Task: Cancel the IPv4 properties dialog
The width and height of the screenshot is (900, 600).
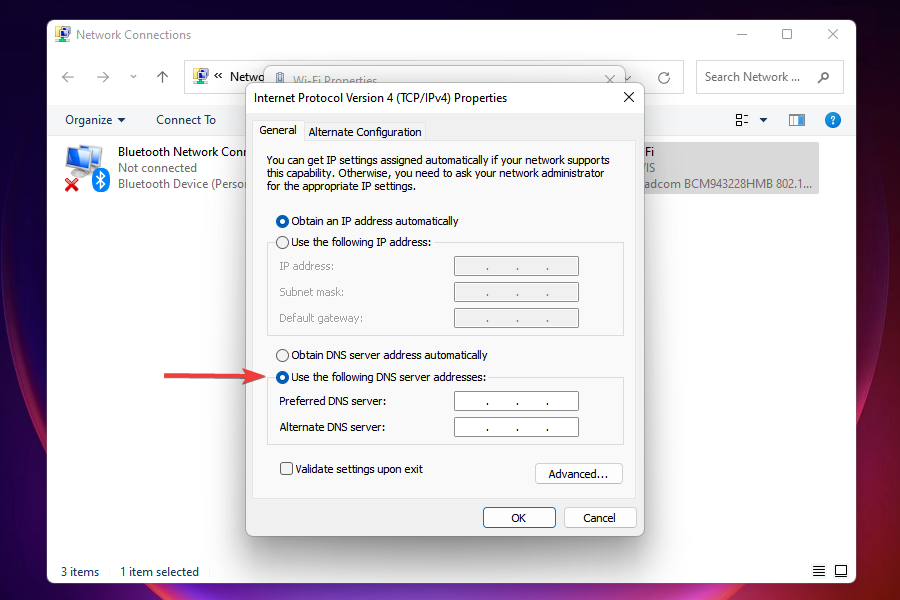Action: click(x=600, y=517)
